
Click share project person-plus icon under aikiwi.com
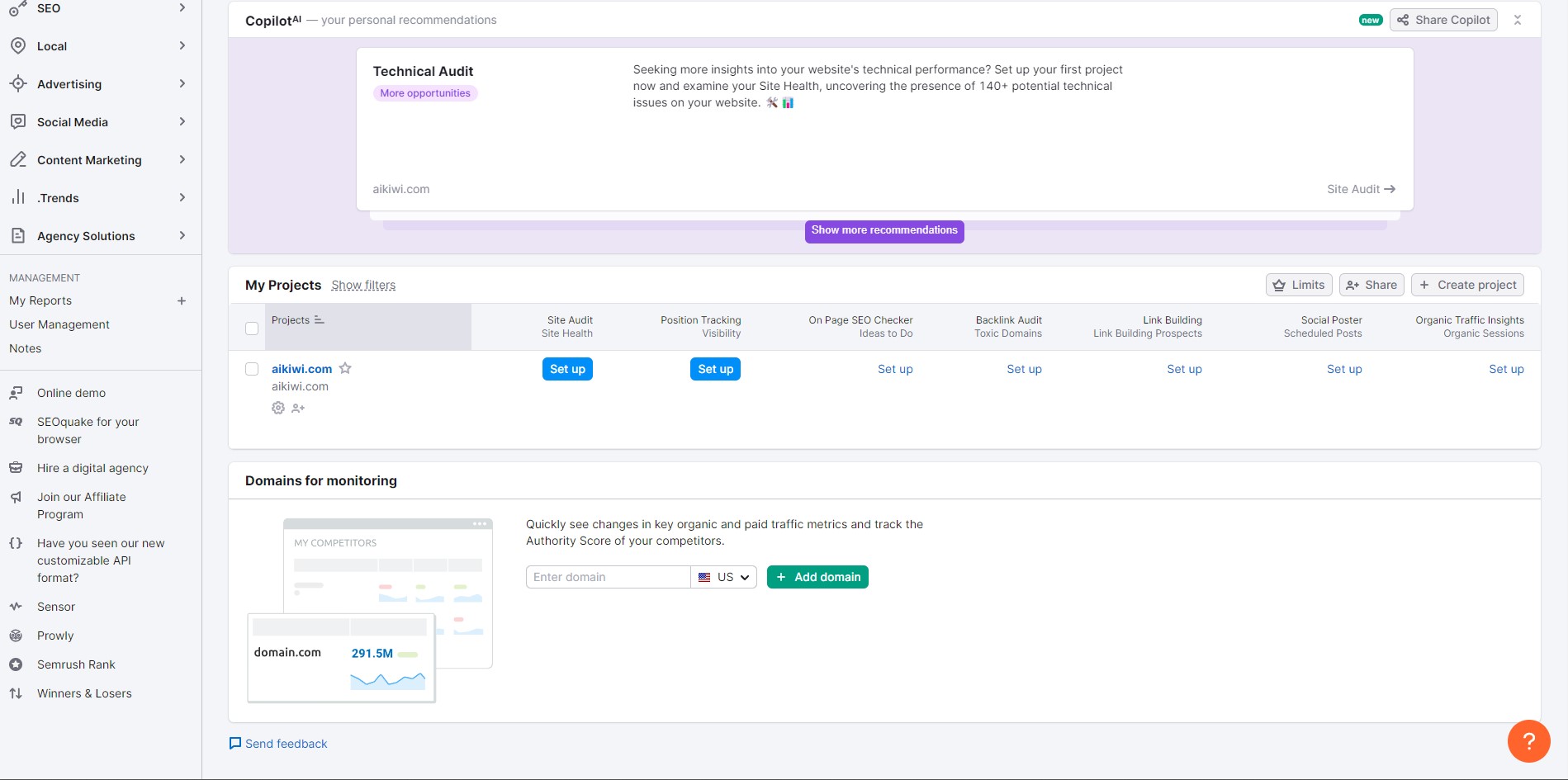[298, 408]
